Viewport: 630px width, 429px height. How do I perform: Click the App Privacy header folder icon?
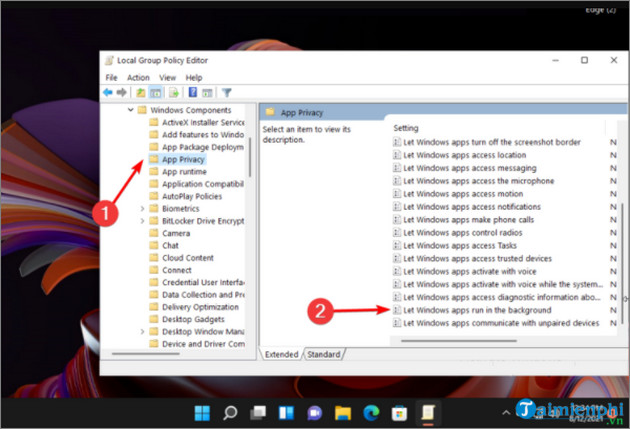point(270,112)
